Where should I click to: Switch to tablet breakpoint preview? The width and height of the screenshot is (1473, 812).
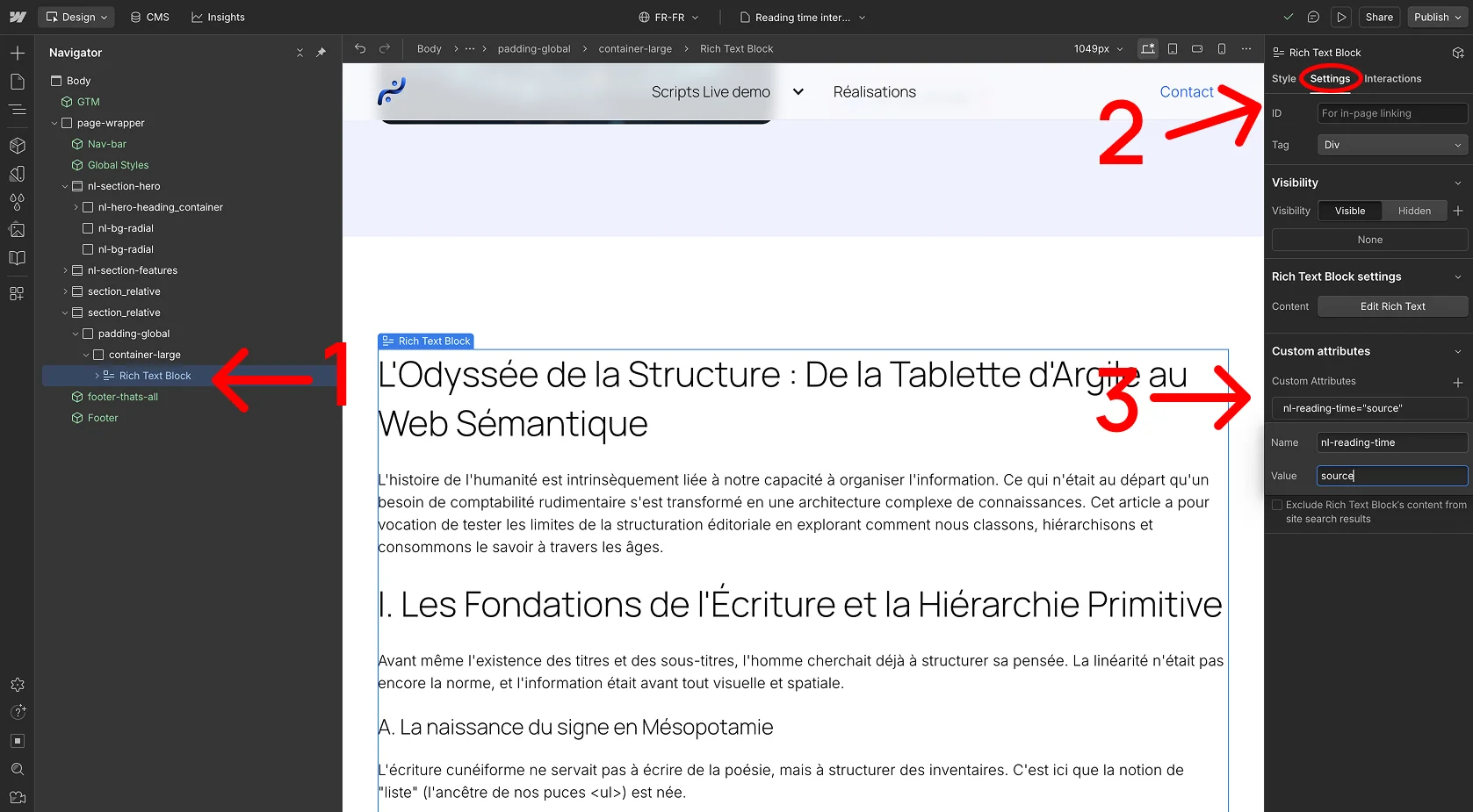coord(1173,48)
